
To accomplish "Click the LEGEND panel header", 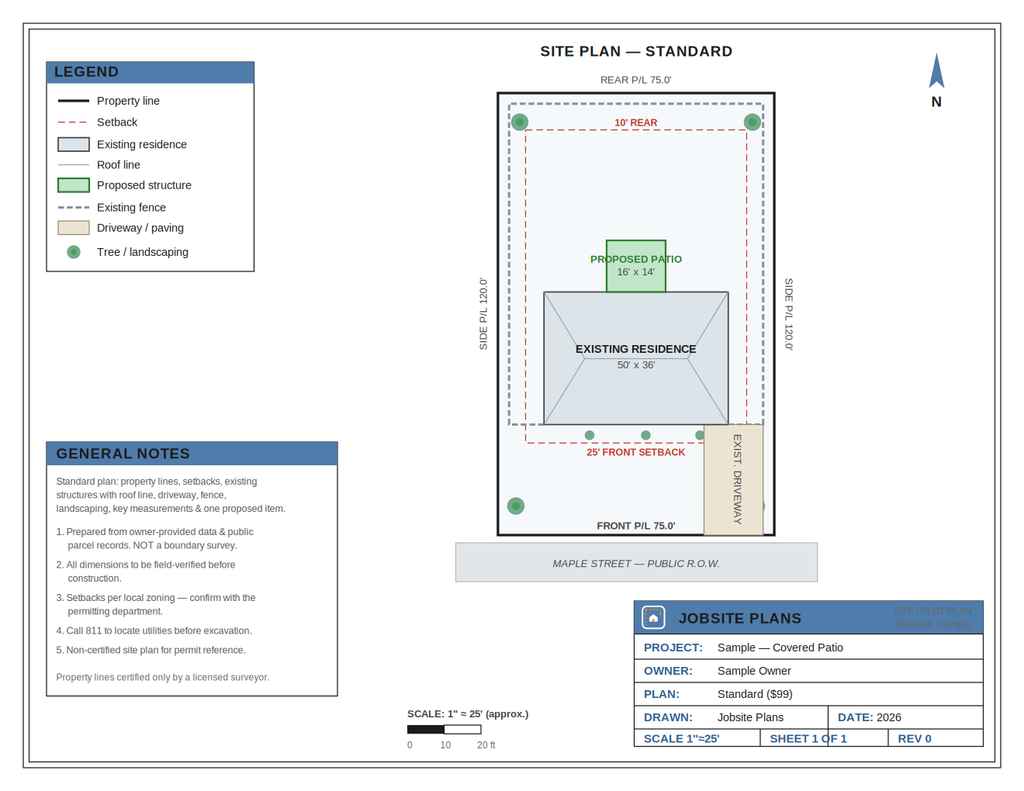I will [x=150, y=73].
